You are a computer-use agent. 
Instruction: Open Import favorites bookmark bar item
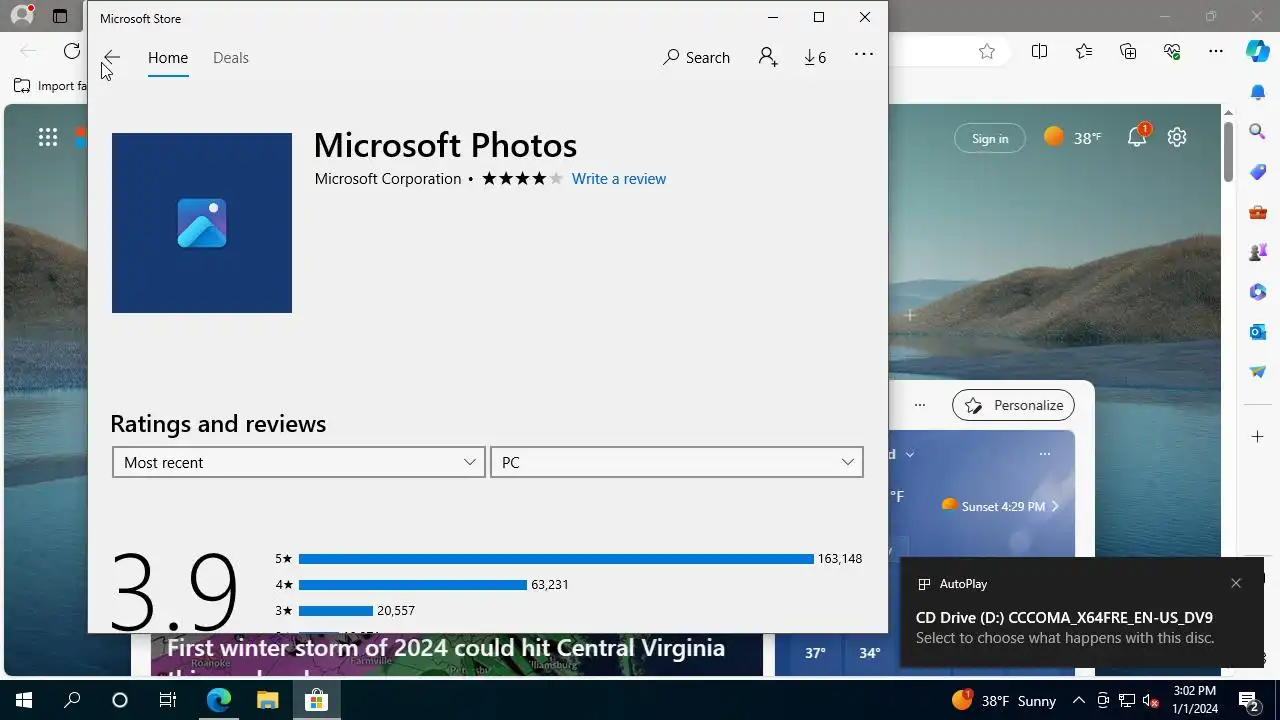[x=50, y=86]
